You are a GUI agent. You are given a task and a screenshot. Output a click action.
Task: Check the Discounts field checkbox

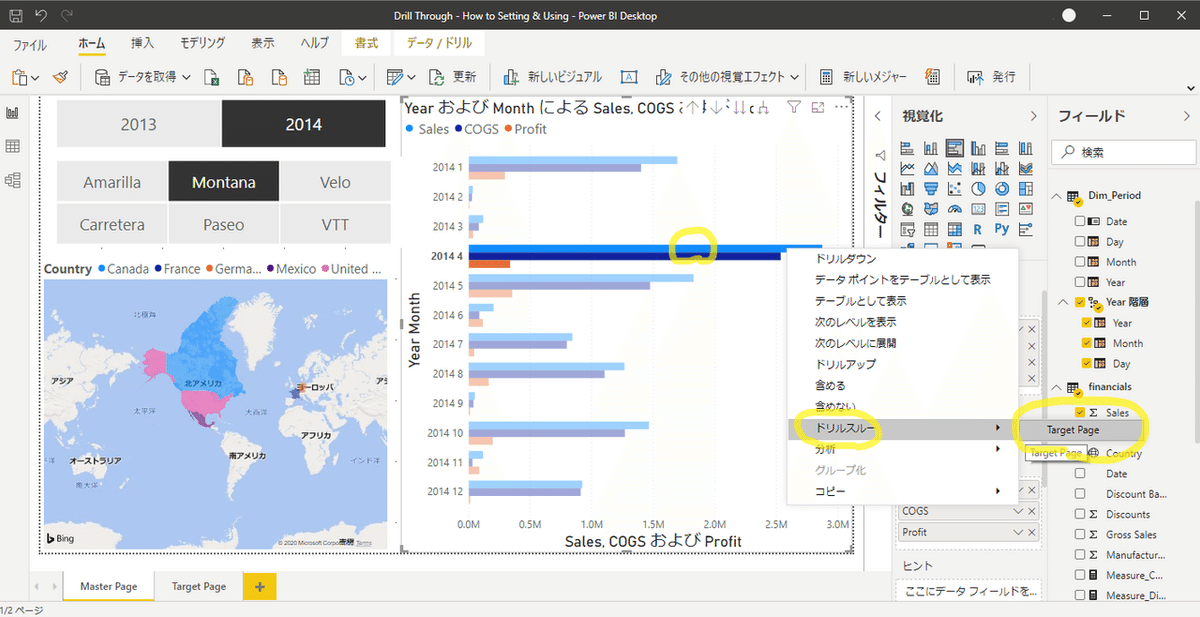pyautogui.click(x=1080, y=514)
